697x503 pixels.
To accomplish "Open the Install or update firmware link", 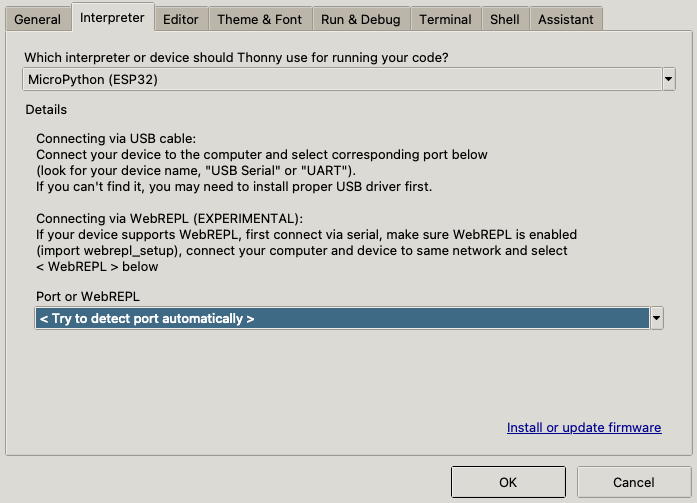I will point(584,427).
